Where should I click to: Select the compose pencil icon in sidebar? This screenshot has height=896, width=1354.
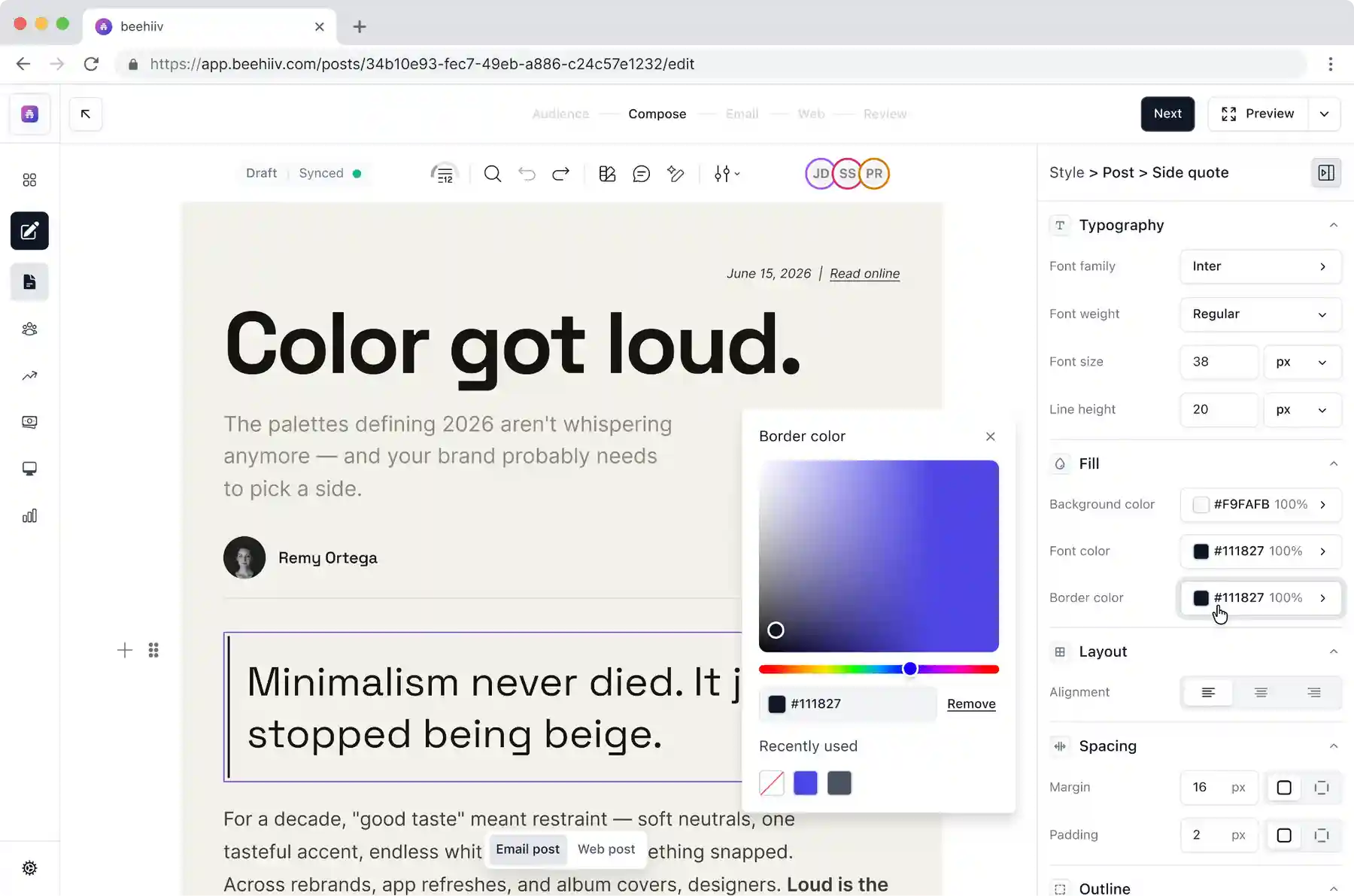click(29, 231)
